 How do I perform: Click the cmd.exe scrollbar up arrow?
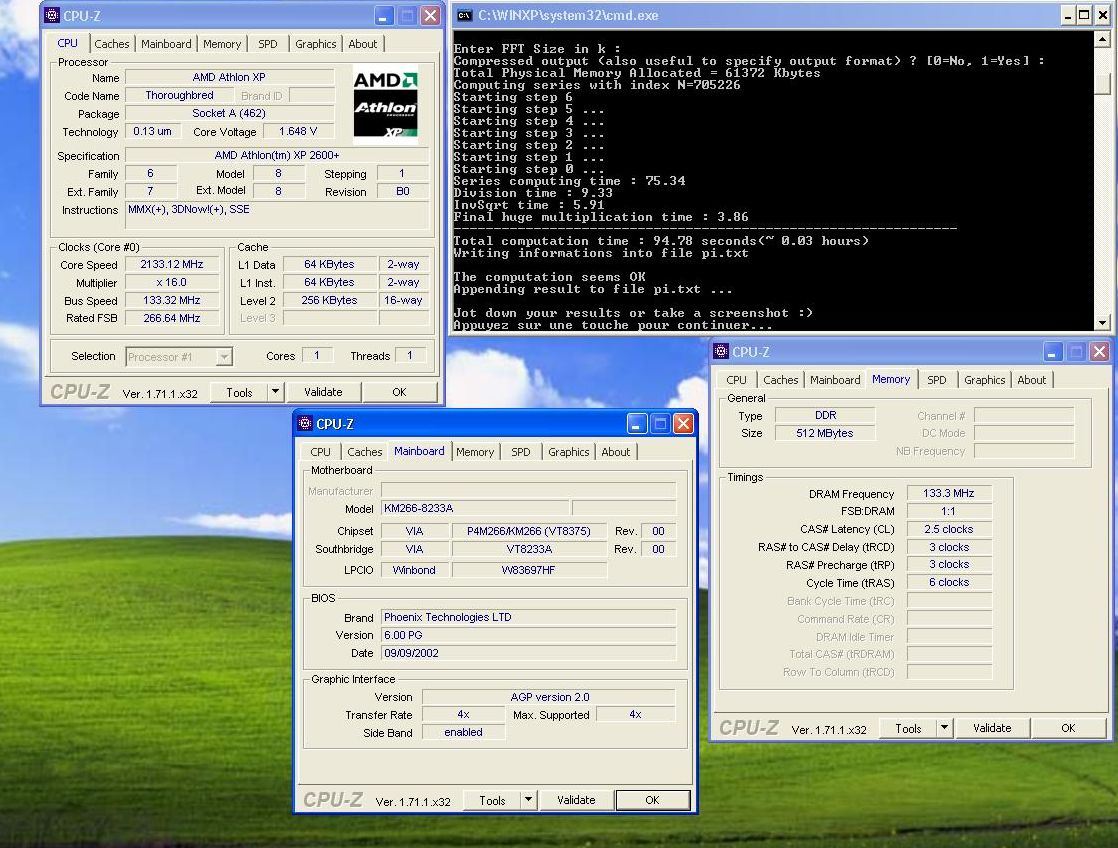click(x=1102, y=39)
